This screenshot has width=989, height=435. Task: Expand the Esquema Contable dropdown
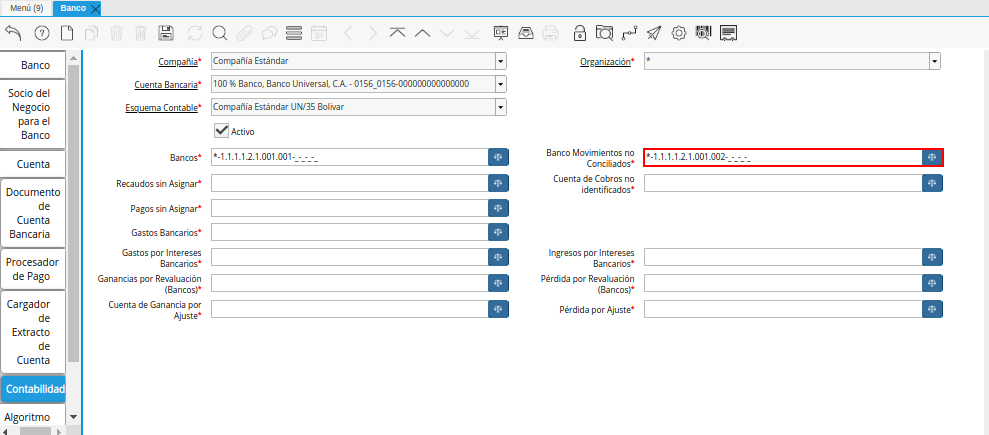(x=500, y=107)
